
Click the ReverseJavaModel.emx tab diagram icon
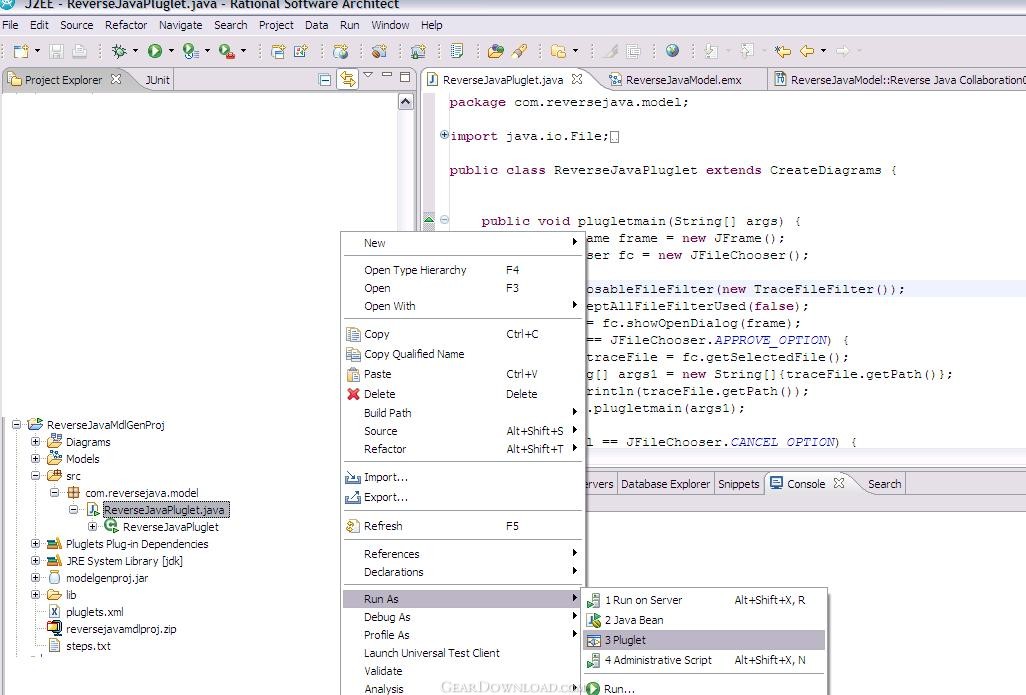(615, 80)
